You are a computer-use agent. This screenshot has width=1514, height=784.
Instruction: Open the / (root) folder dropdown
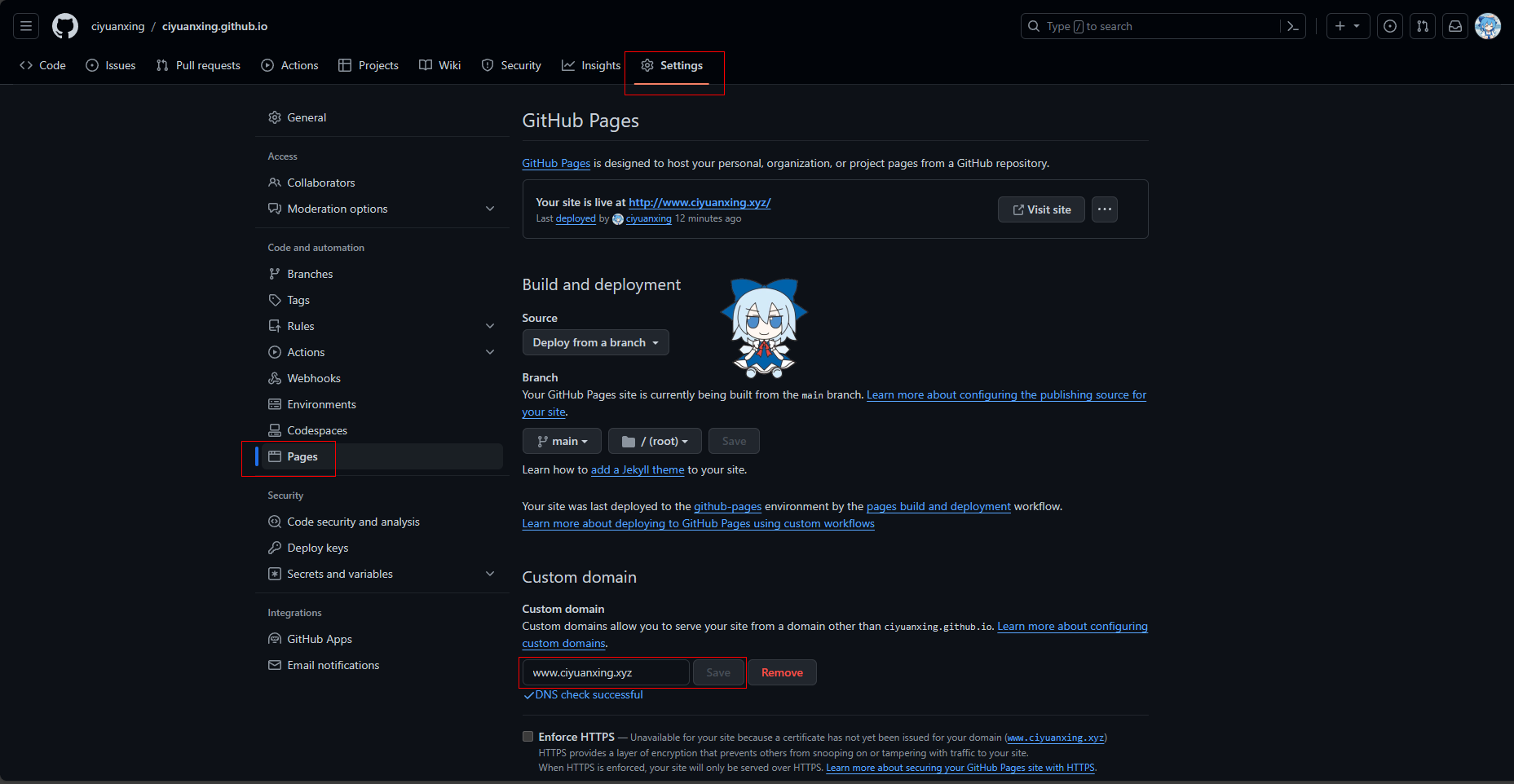pyautogui.click(x=655, y=441)
